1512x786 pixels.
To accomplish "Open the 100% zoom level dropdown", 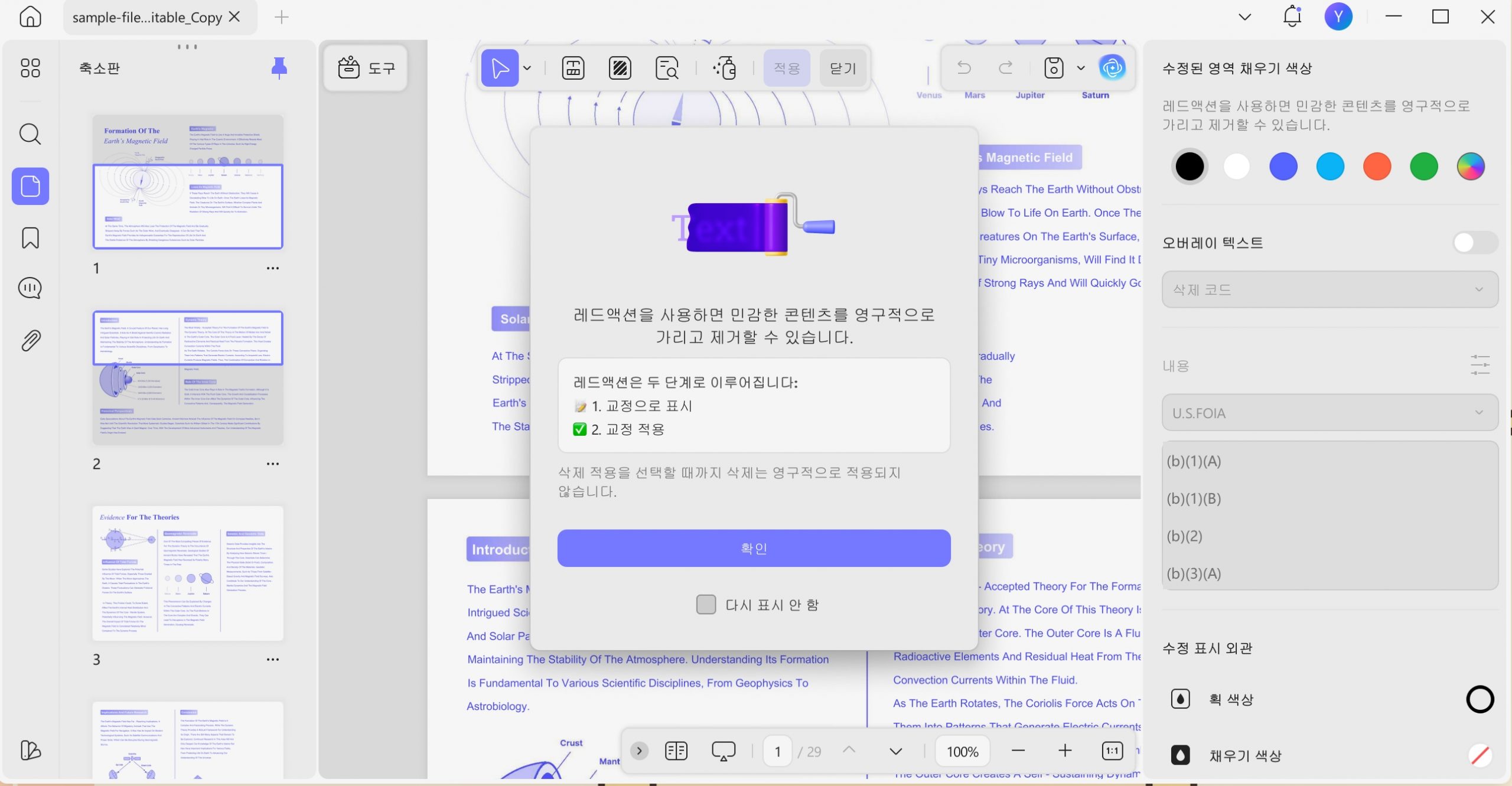I will (x=963, y=751).
